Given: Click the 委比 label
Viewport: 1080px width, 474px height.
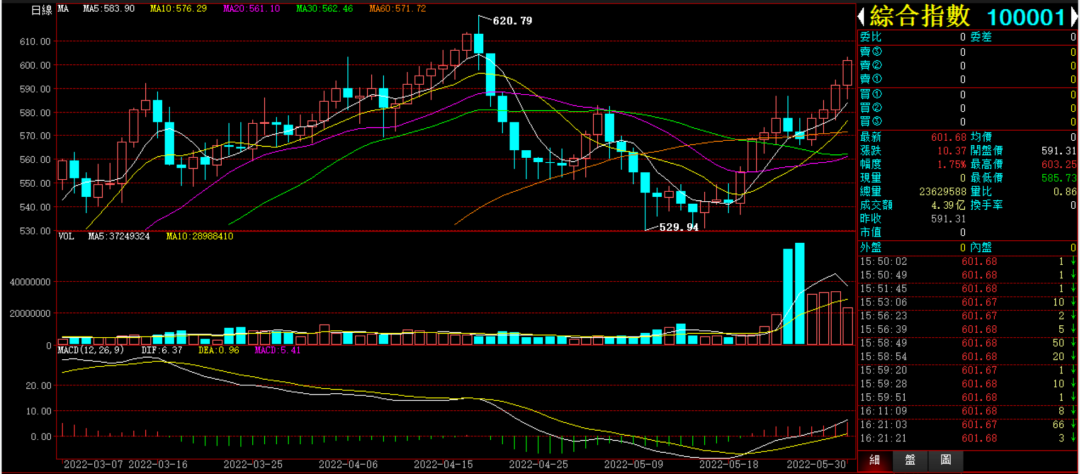Looking at the screenshot, I should tap(871, 37).
